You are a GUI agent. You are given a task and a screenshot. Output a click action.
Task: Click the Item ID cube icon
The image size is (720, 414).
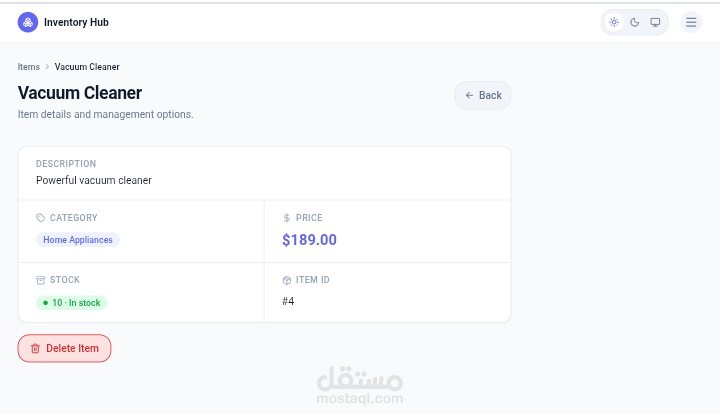pos(287,280)
